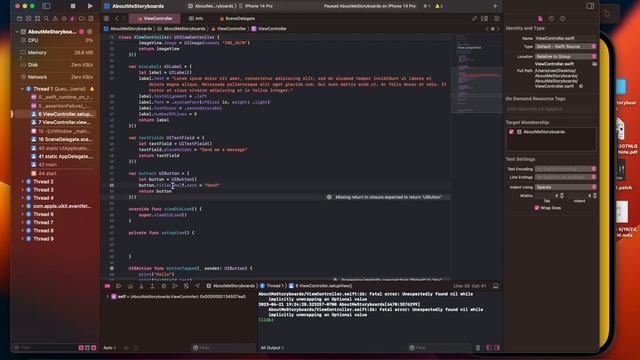The width and height of the screenshot is (640, 360).
Task: Add a new editor tab with plus button
Action: click(495, 6)
